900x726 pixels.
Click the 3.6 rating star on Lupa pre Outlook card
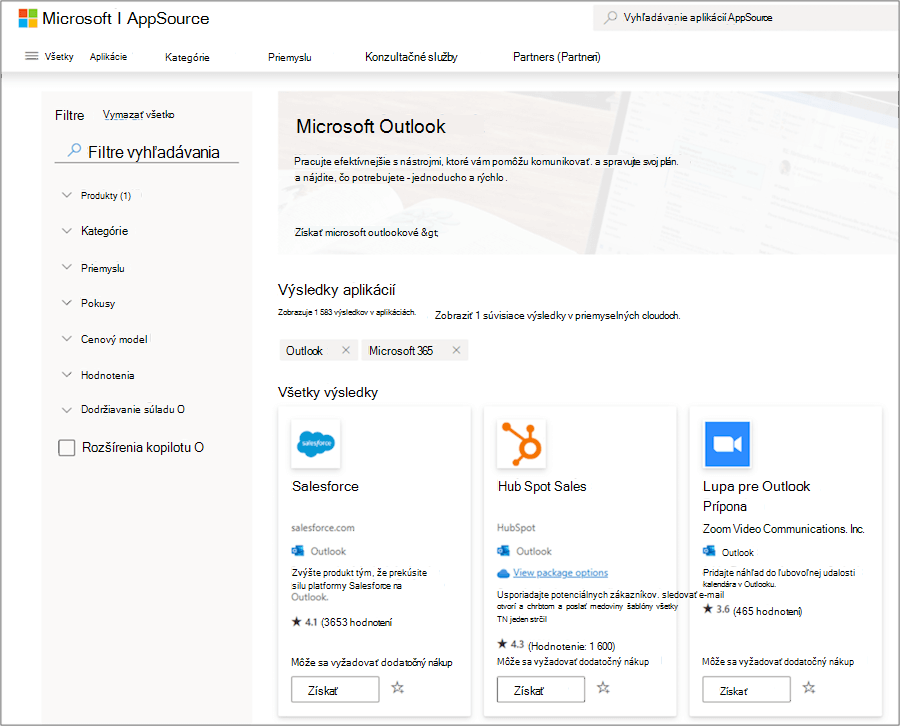point(708,609)
